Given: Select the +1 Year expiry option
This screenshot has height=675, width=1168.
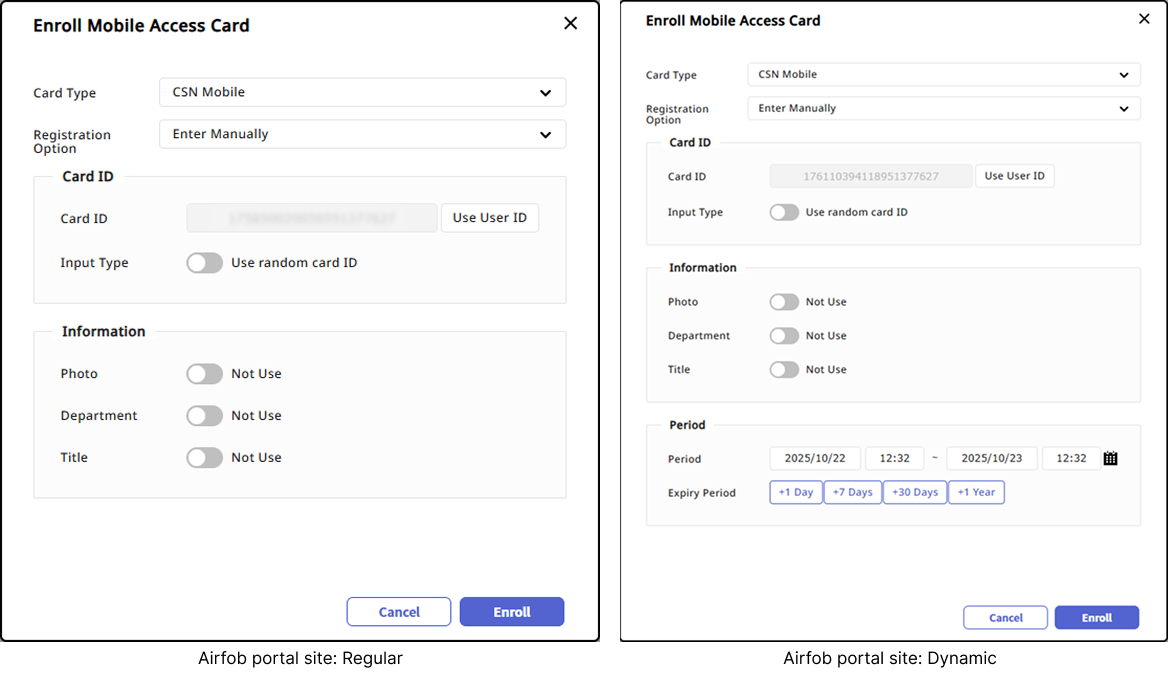Looking at the screenshot, I should (x=976, y=492).
